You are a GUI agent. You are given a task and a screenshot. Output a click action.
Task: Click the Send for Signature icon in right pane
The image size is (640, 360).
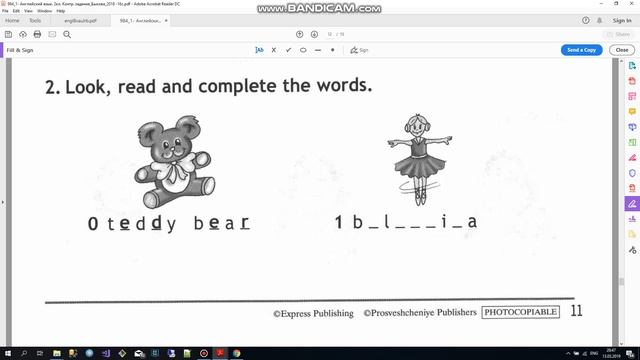point(632,219)
